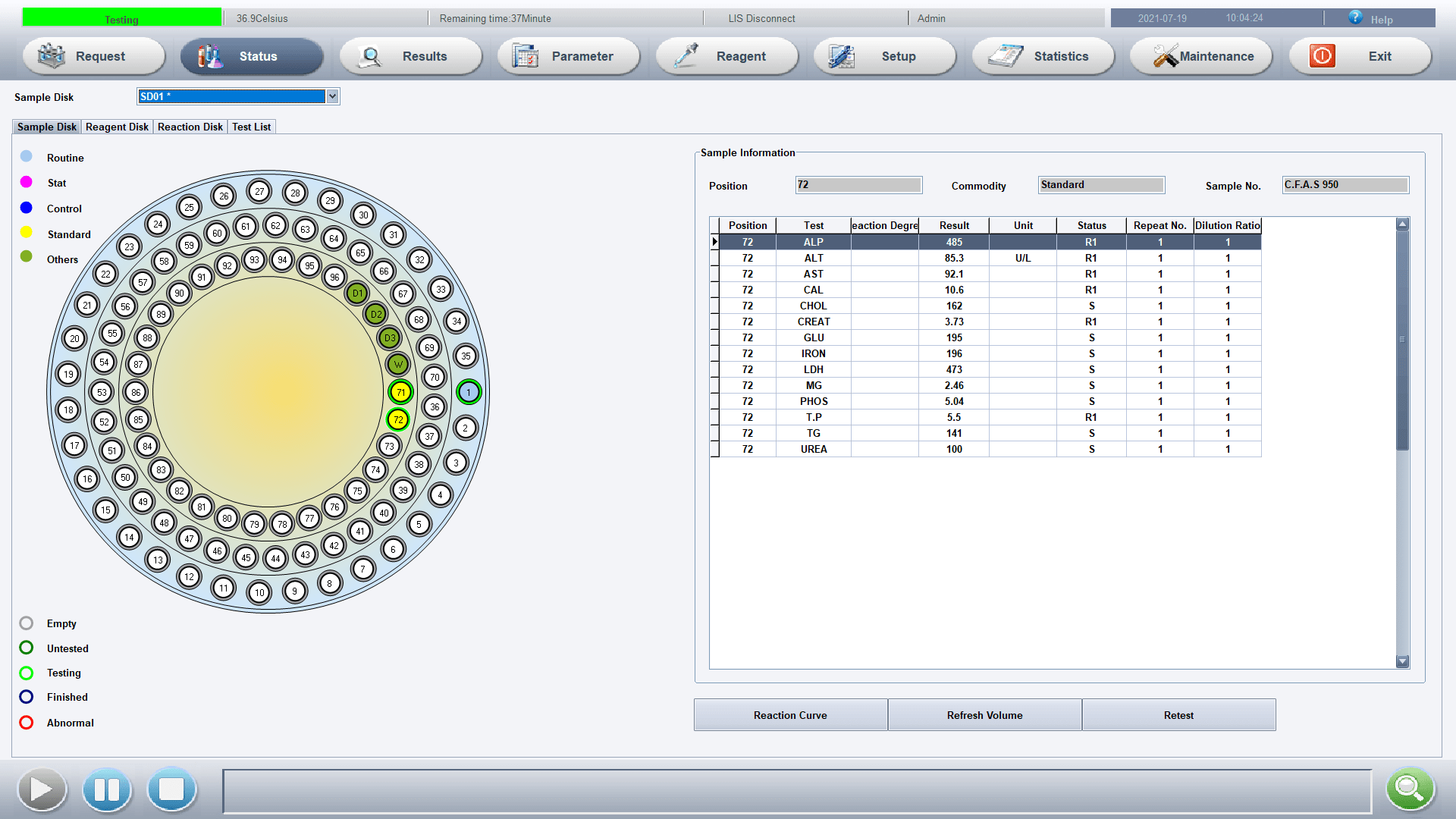Open Help via question mark icon
Image resolution: width=1456 pixels, height=819 pixels.
1355,18
